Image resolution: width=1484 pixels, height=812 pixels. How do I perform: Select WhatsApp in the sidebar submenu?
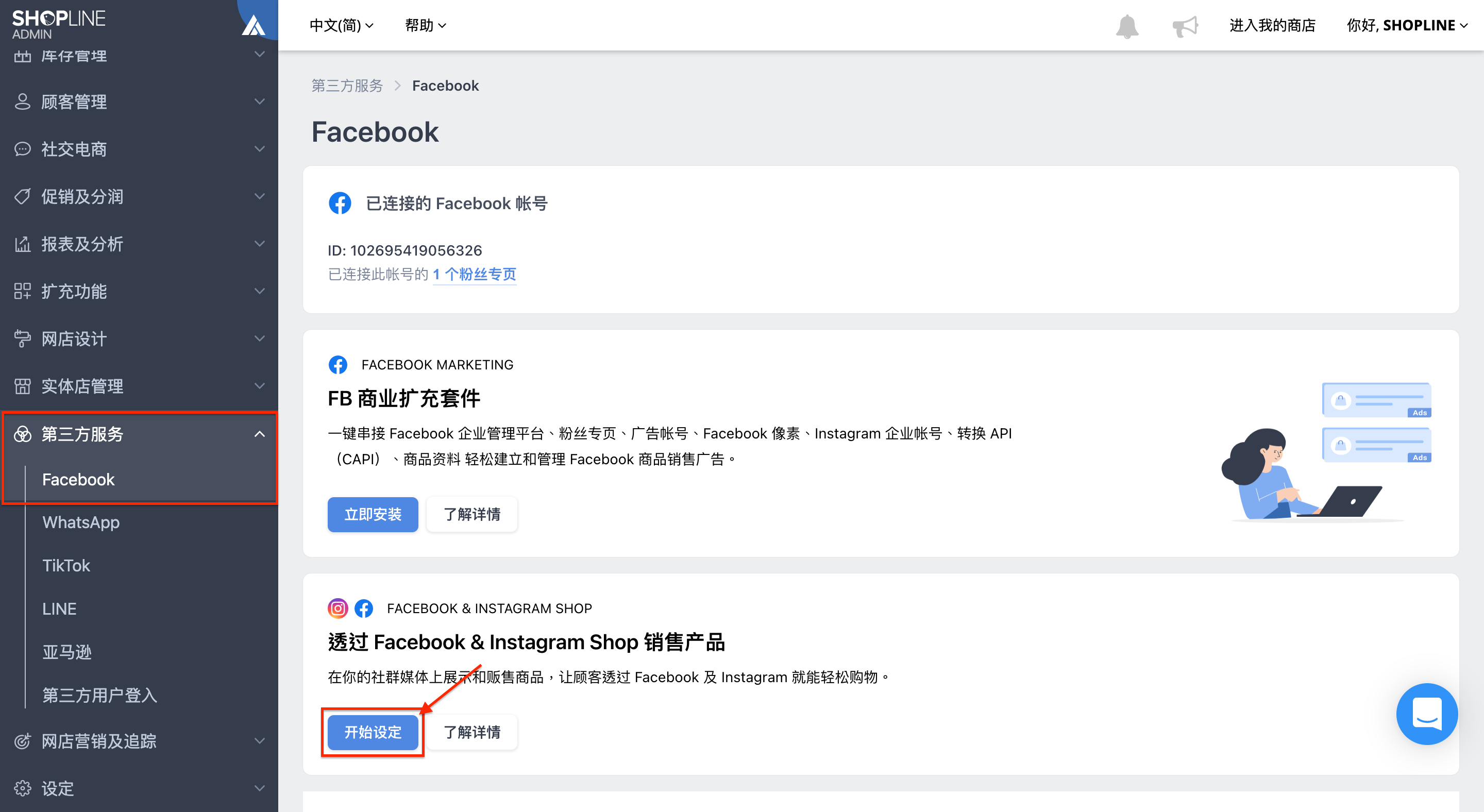(81, 522)
